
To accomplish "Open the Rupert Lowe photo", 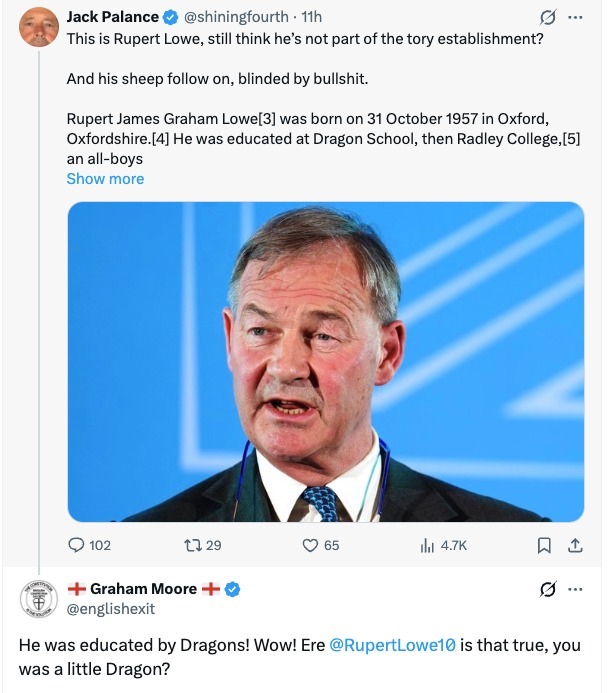I will pyautogui.click(x=325, y=361).
